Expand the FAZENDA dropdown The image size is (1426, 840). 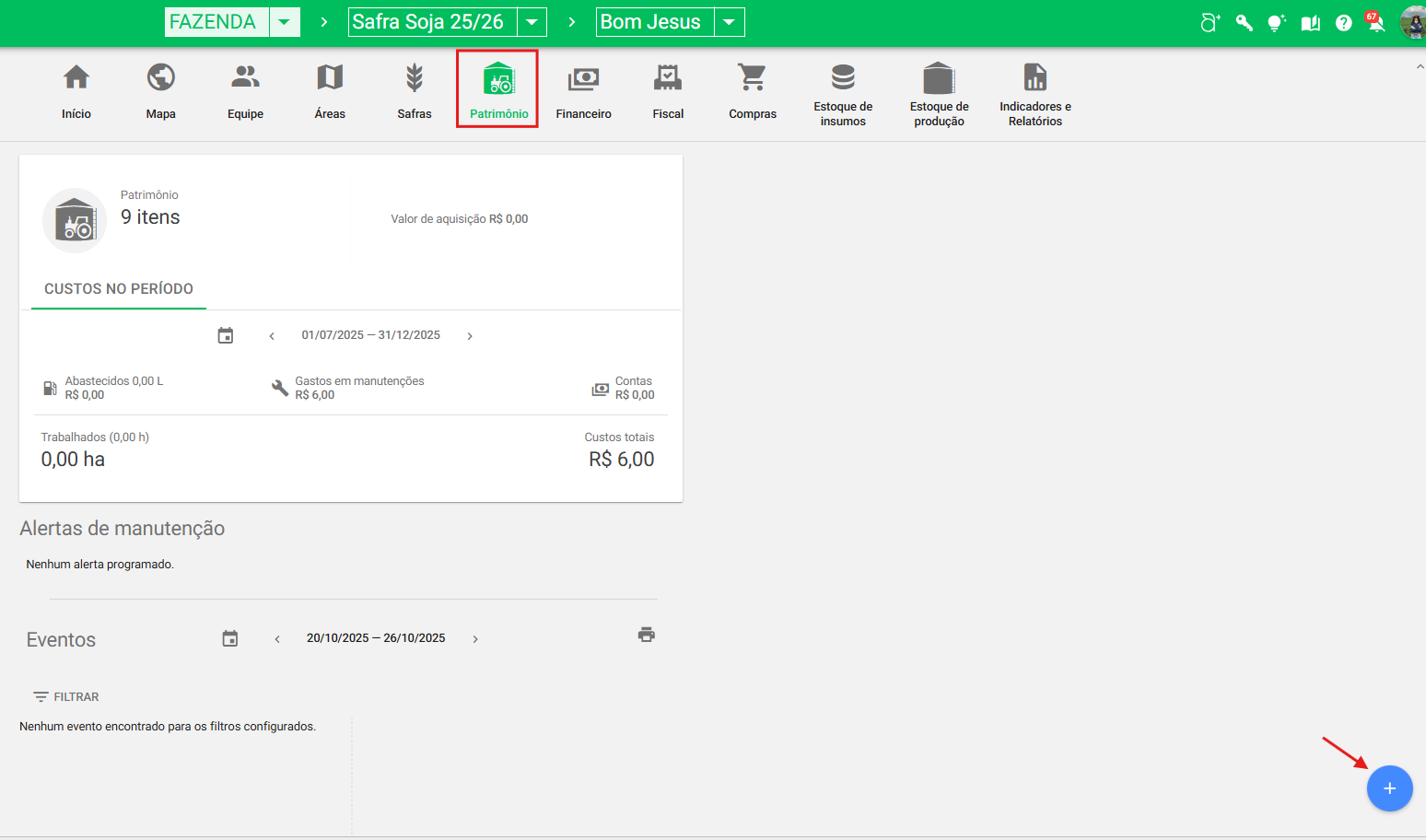click(285, 22)
